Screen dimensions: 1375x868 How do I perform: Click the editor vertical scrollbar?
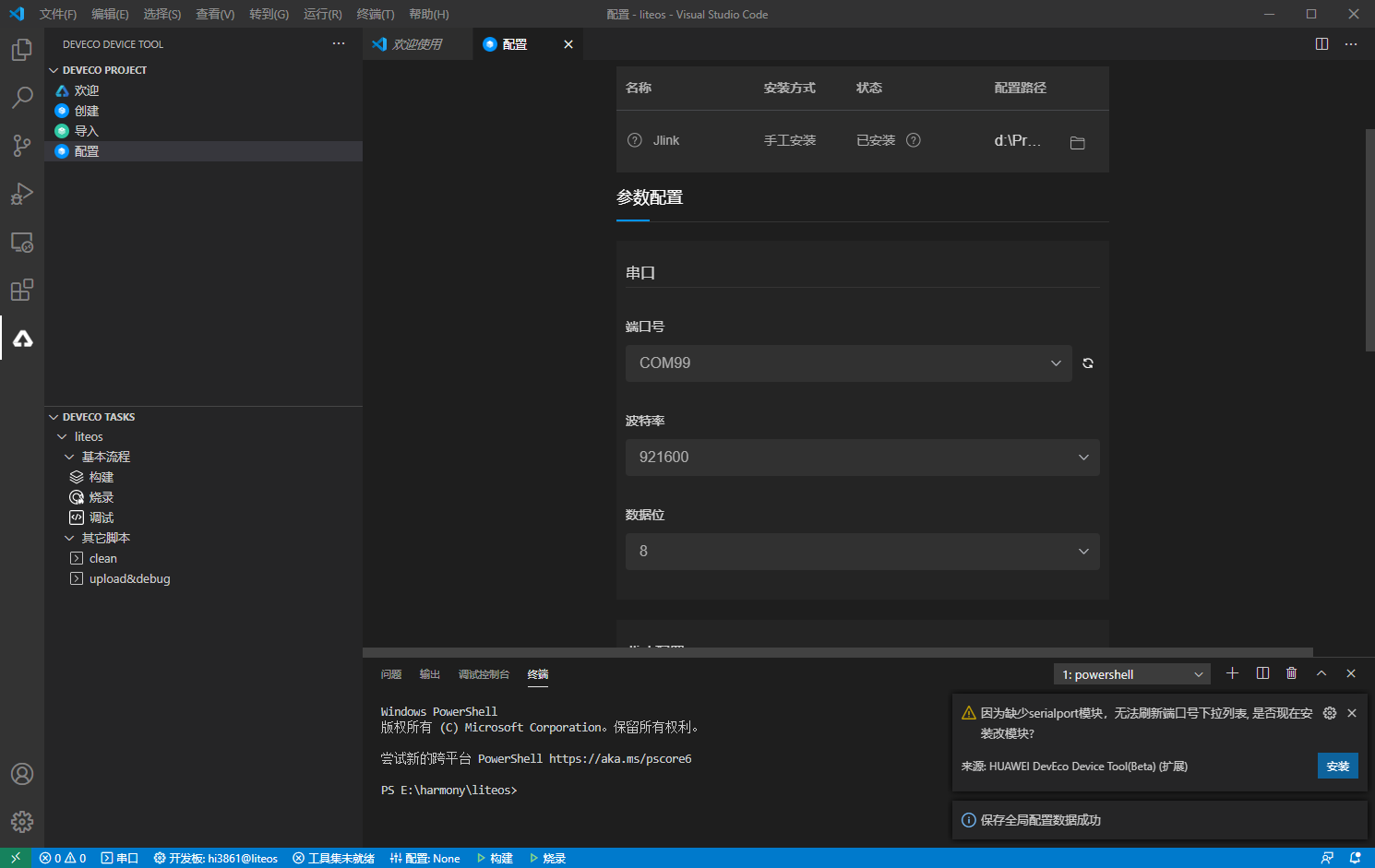[x=1369, y=240]
